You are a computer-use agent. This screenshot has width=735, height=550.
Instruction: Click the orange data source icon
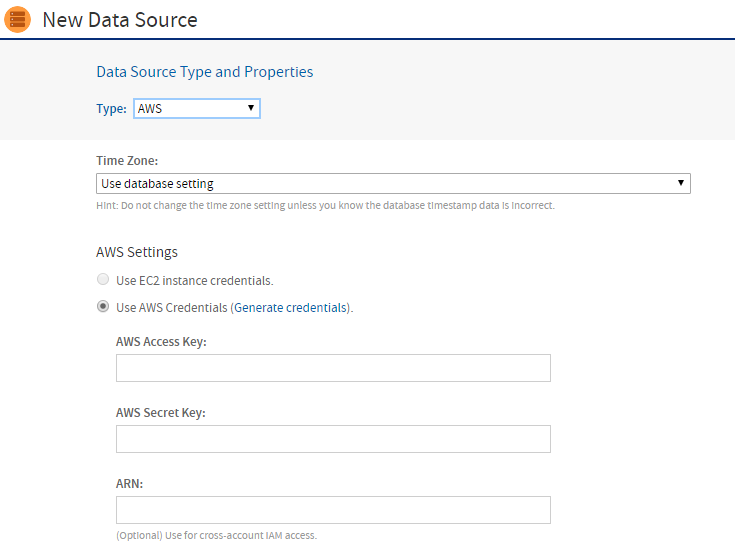pos(17,20)
